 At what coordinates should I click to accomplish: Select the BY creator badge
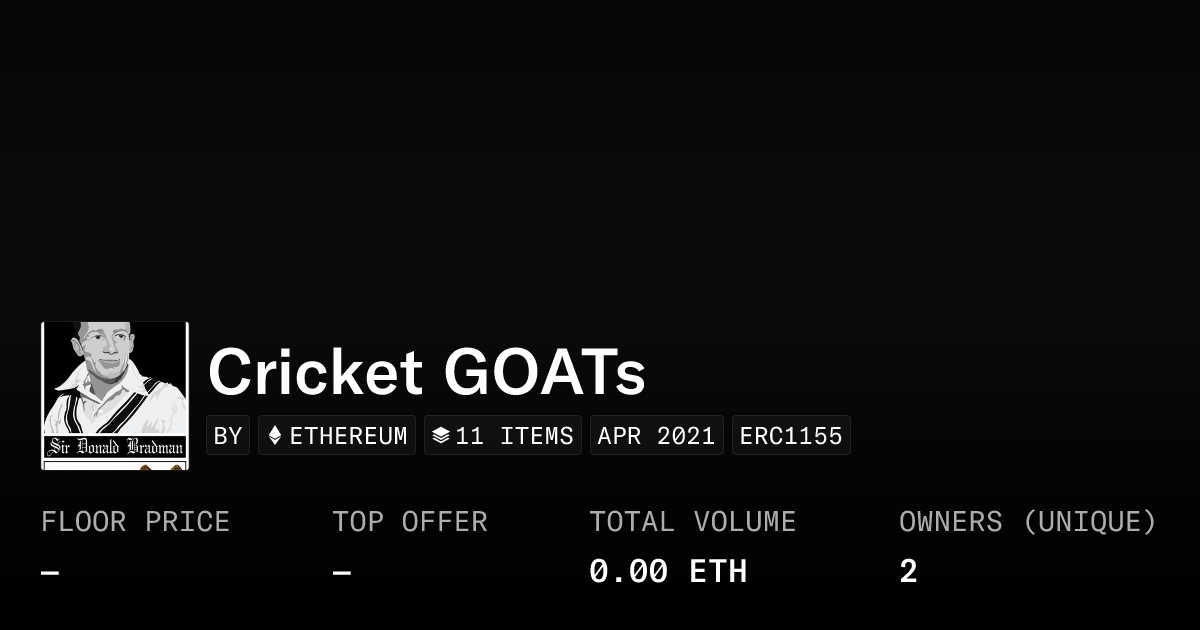click(x=228, y=436)
